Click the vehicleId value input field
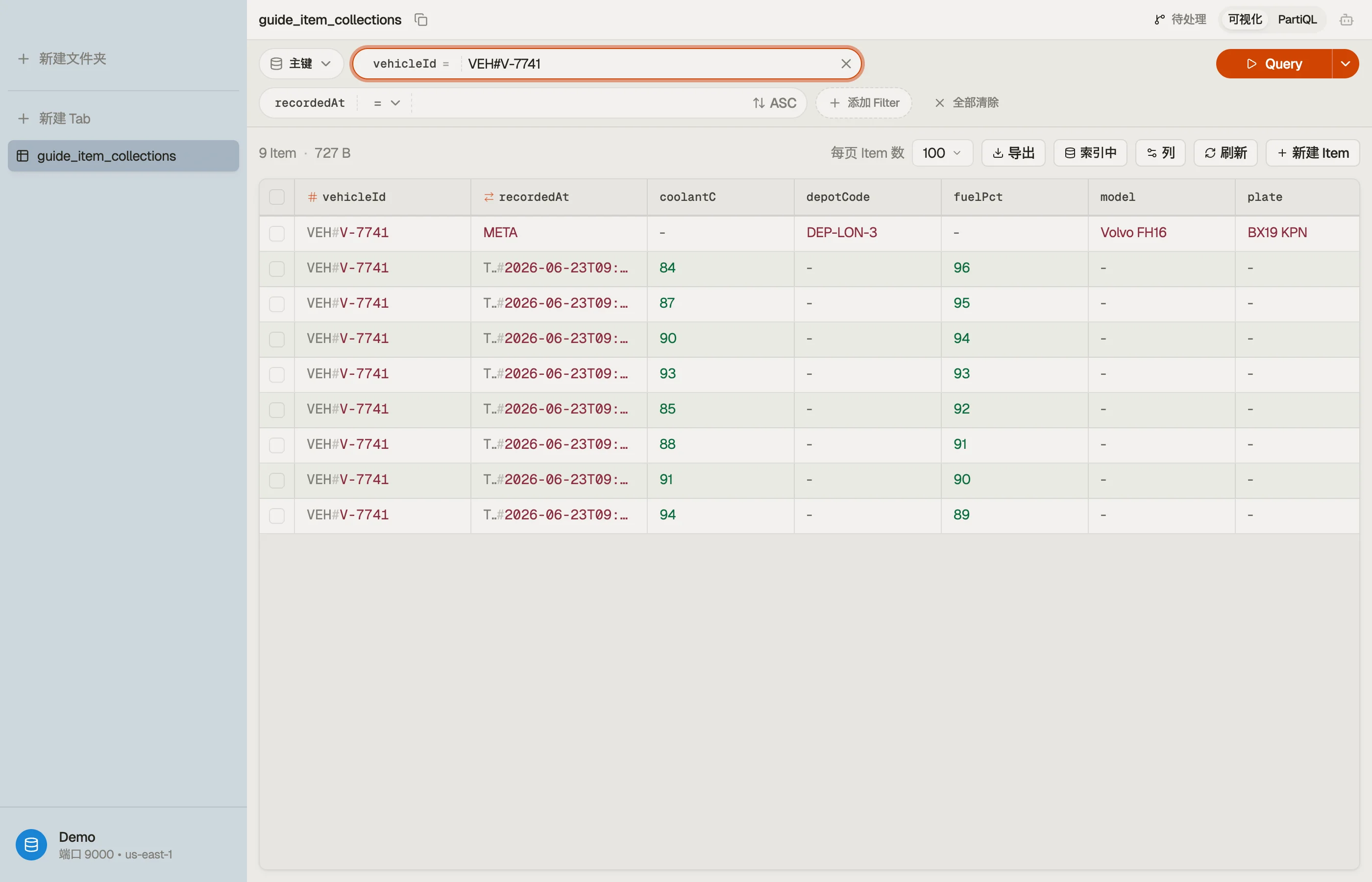Viewport: 1372px width, 882px height. pyautogui.click(x=650, y=64)
